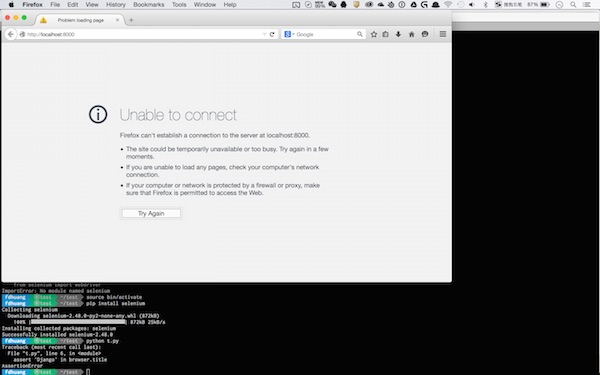
Task: Click 'Successfully installed selenium-2.48.0' line
Action: pos(57,334)
